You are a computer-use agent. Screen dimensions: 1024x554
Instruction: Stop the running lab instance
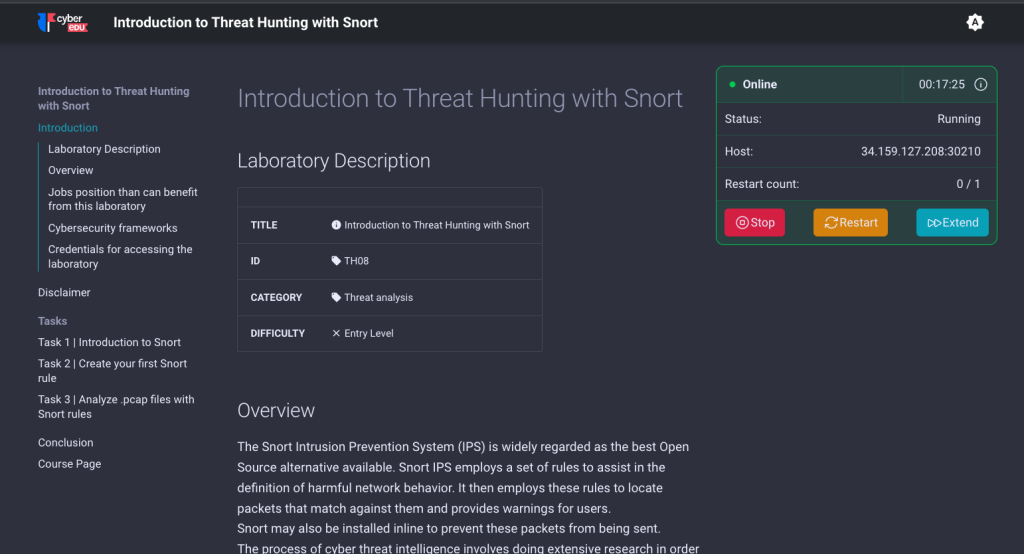click(754, 223)
